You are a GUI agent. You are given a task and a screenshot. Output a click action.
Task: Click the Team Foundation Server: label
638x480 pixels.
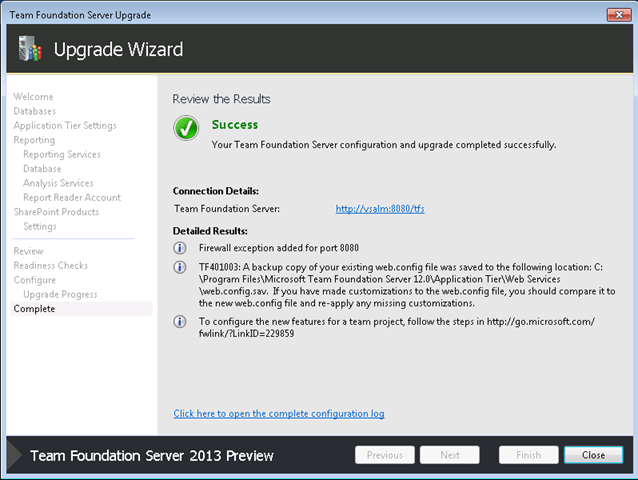tap(227, 209)
